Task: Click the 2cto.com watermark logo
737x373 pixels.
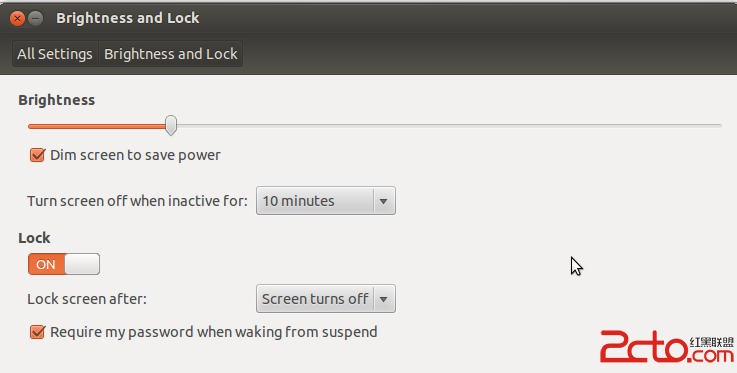Action: pos(666,347)
